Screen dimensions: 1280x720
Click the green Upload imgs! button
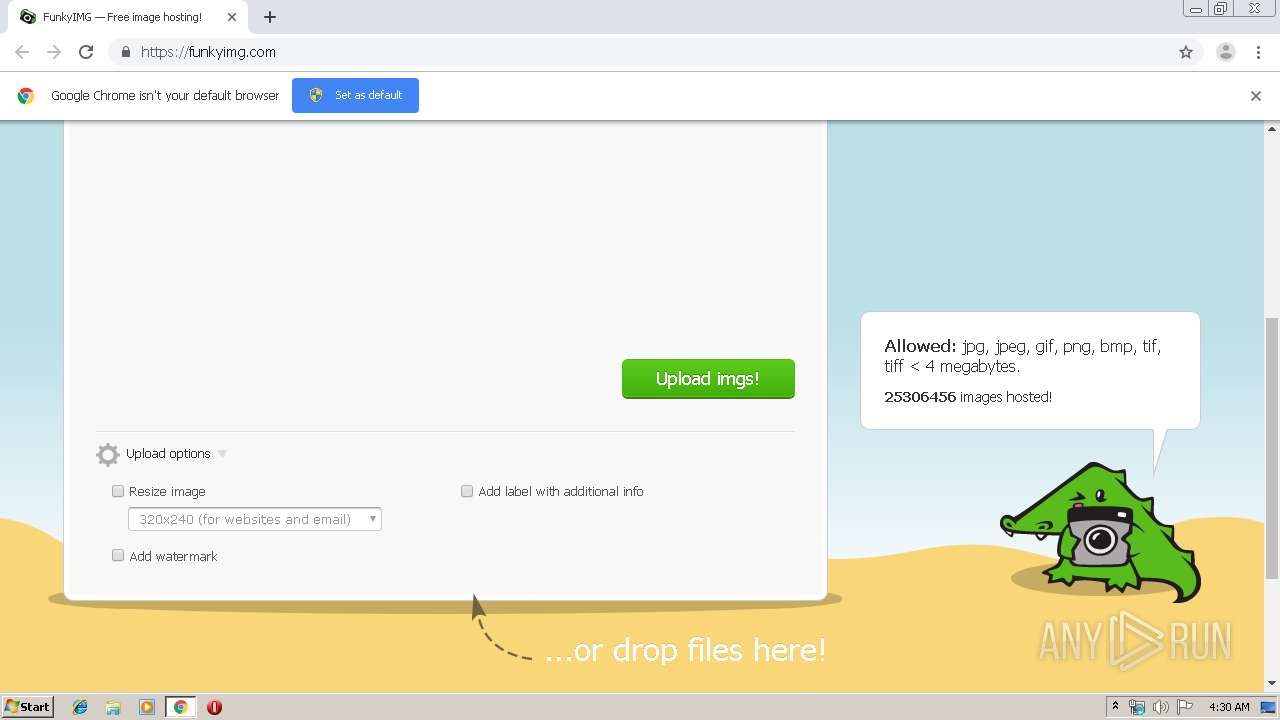[708, 379]
